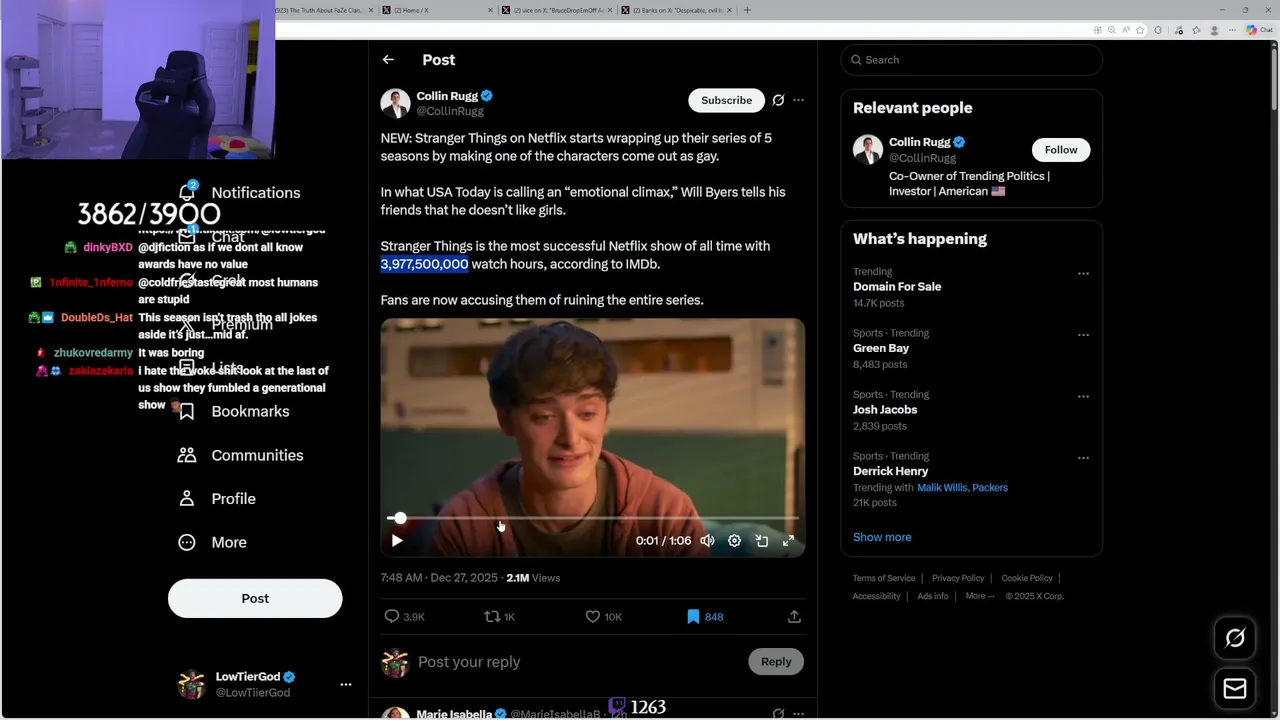Open LowTierGod account menu dots
1280x720 pixels.
click(x=346, y=685)
